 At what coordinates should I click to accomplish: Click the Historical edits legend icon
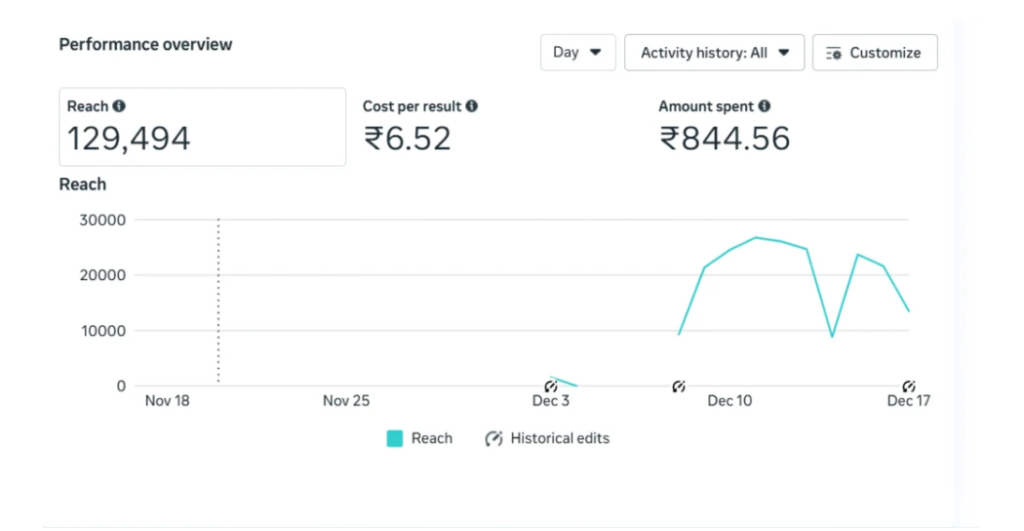tap(494, 438)
